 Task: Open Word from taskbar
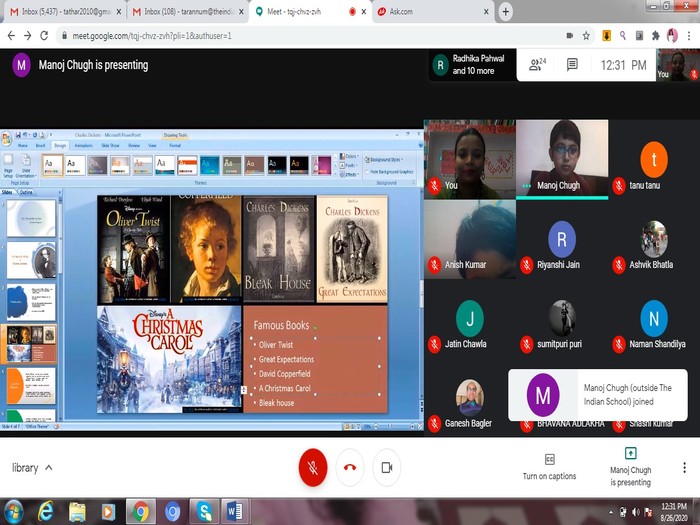pyautogui.click(x=235, y=512)
